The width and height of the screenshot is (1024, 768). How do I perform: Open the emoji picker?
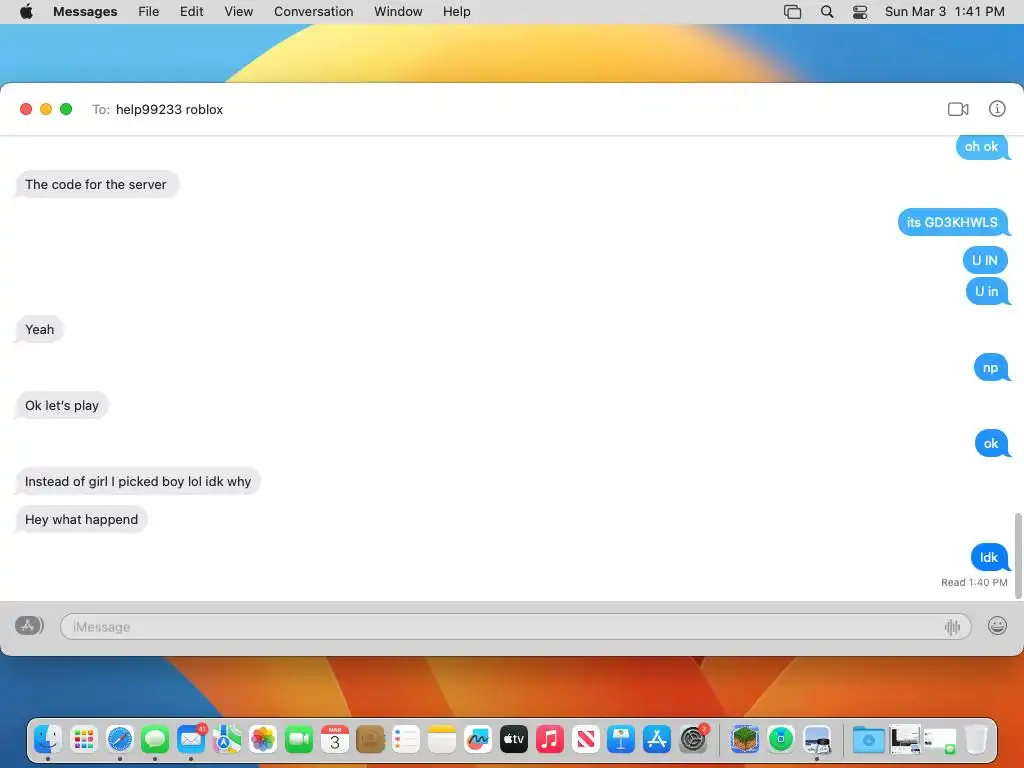997,626
